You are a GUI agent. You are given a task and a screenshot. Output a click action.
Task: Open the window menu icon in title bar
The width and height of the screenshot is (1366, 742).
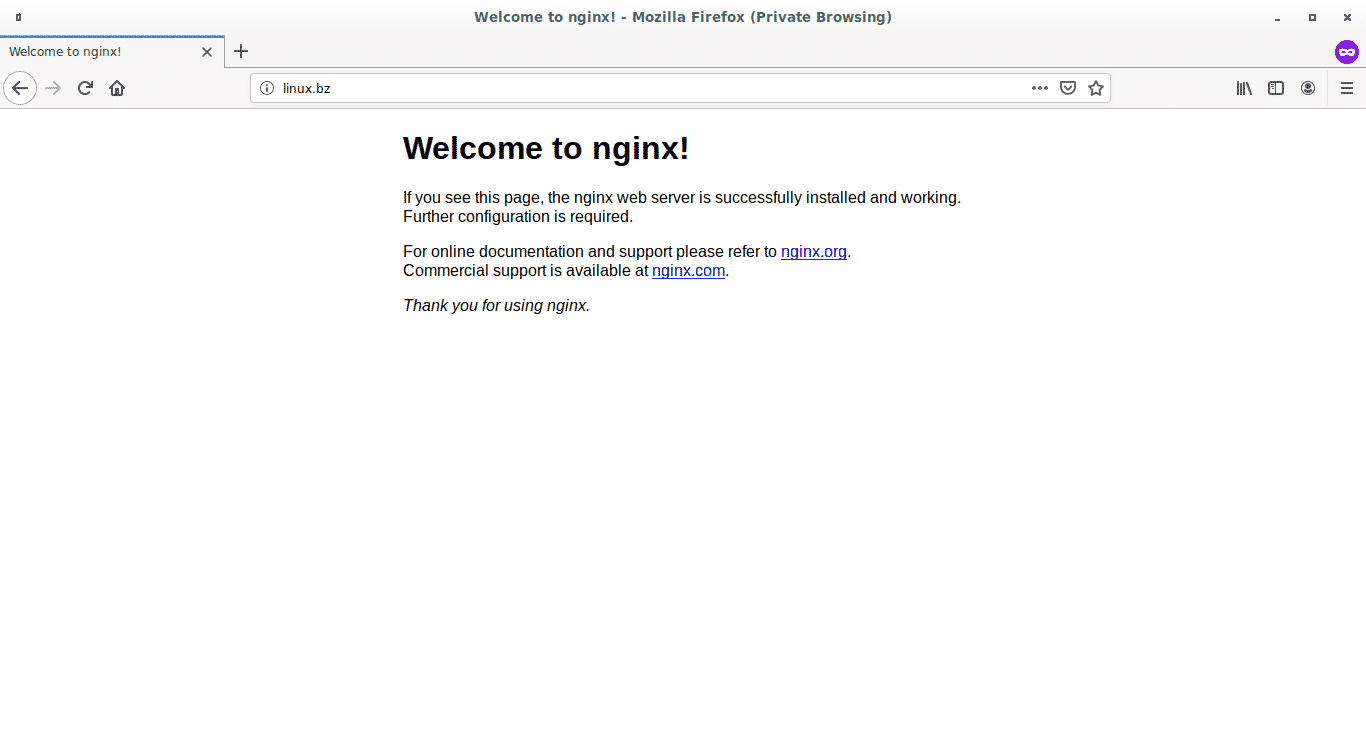pos(18,17)
